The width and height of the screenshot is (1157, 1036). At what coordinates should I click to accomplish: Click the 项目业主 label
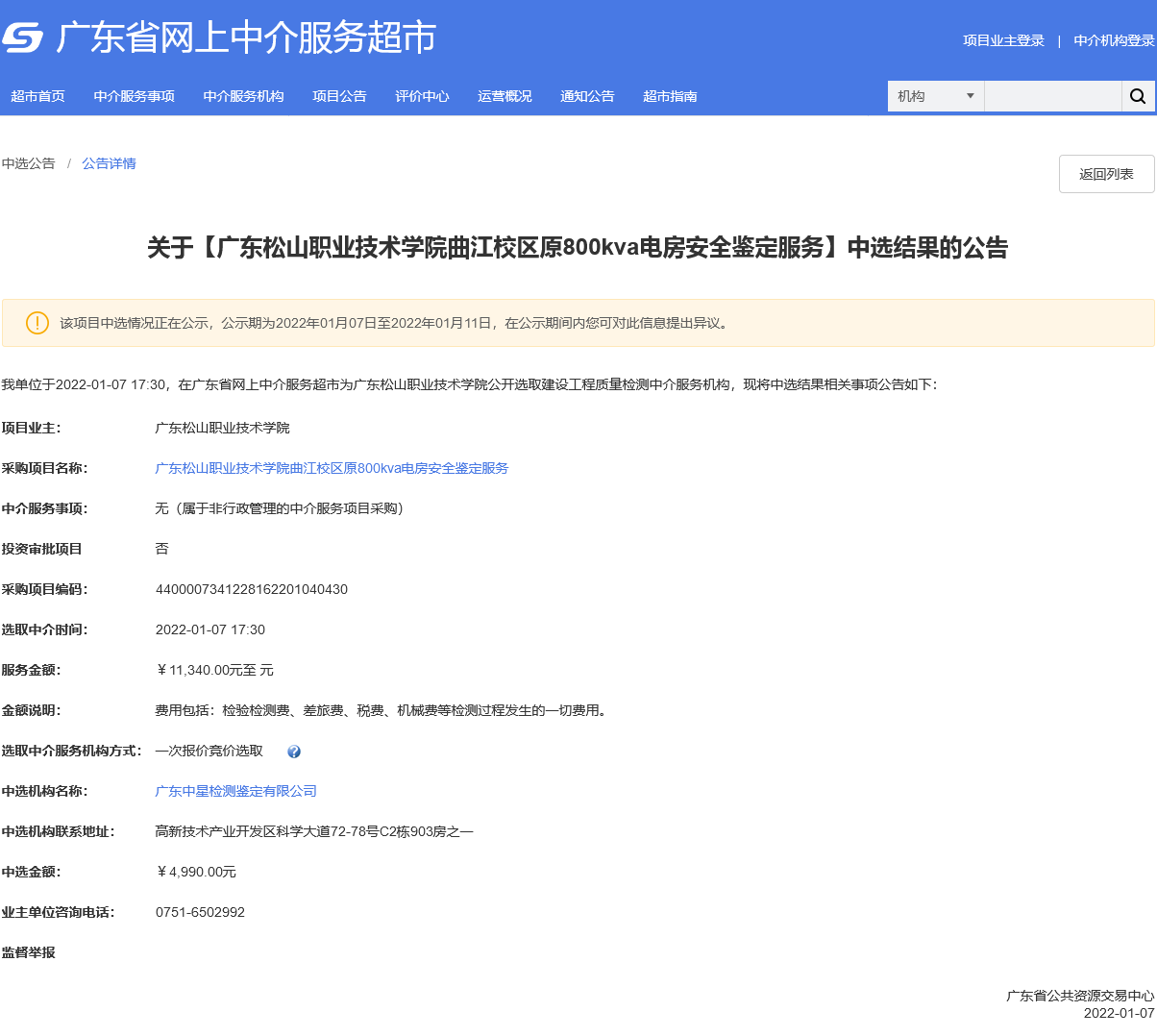[31, 428]
